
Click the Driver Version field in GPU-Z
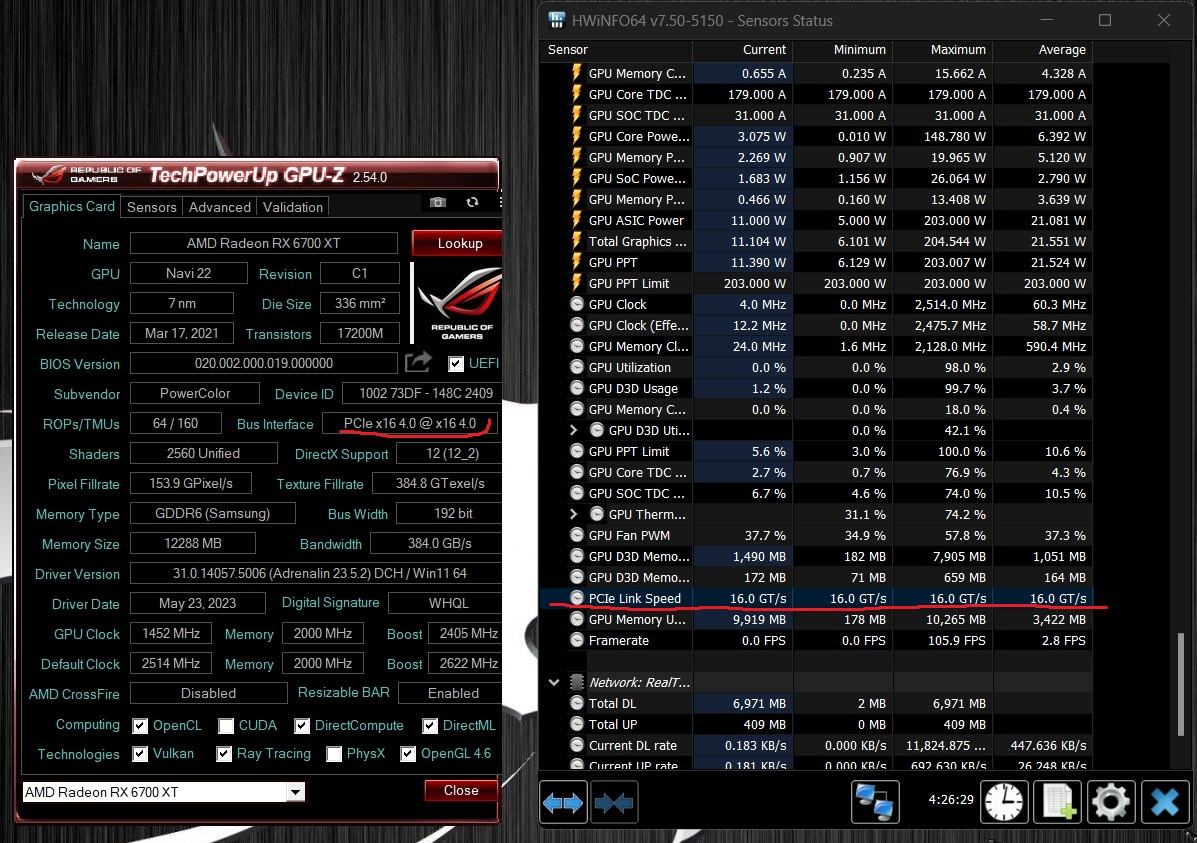click(316, 573)
